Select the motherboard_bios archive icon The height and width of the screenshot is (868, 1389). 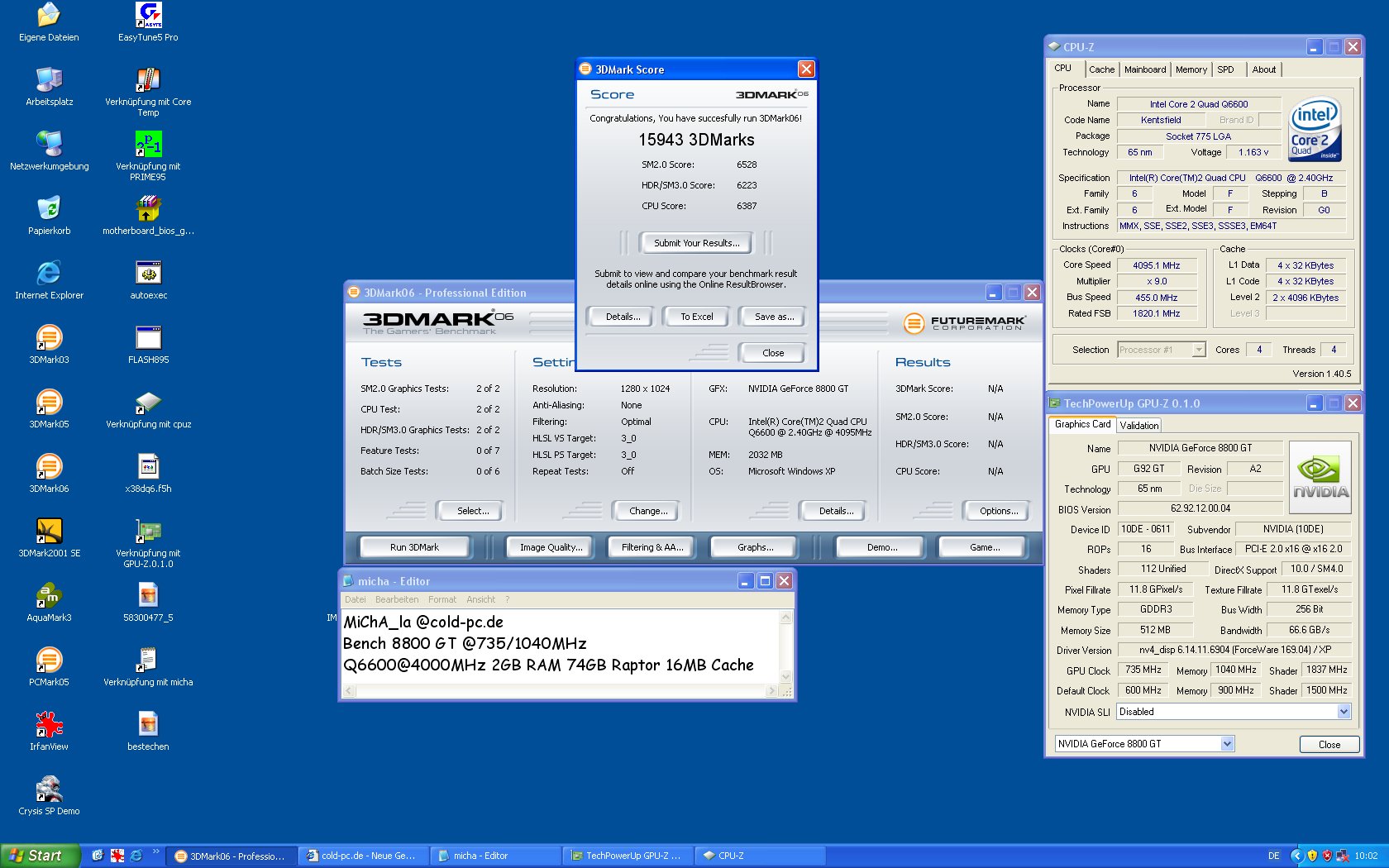click(x=148, y=216)
